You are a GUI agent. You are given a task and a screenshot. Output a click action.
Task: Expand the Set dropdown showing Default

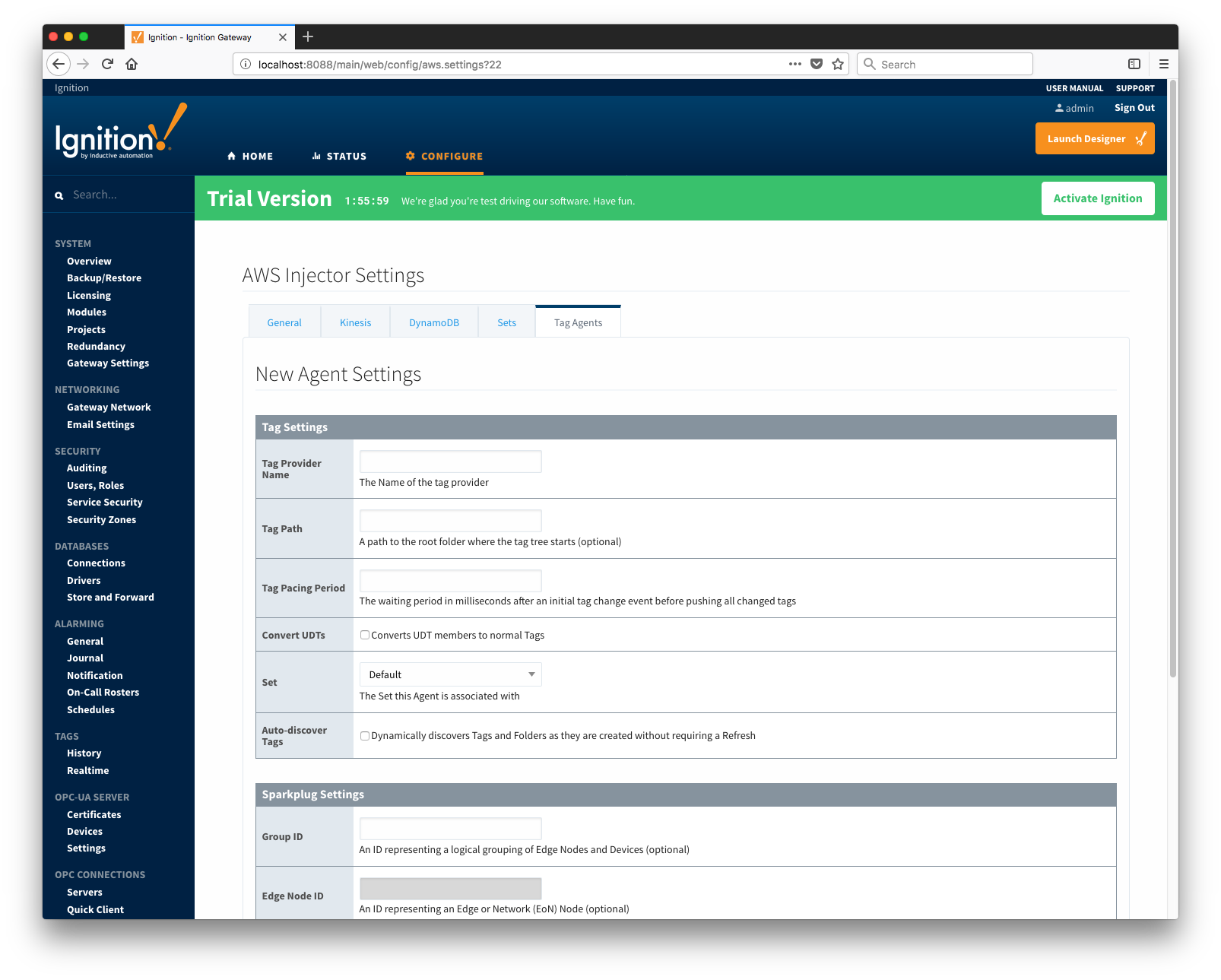tap(450, 674)
